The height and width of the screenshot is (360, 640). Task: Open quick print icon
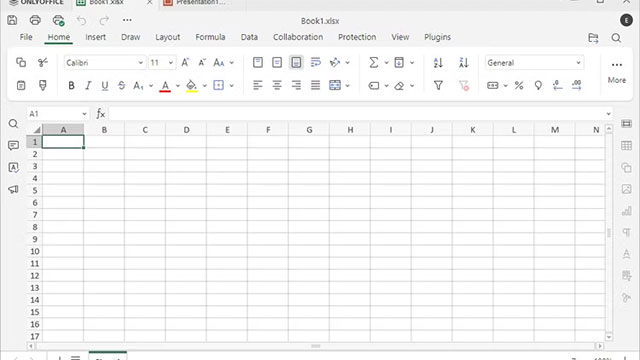pos(58,20)
